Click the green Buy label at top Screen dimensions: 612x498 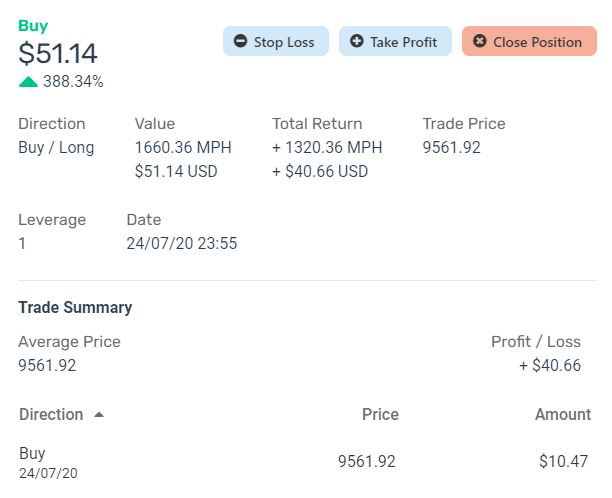pos(33,26)
